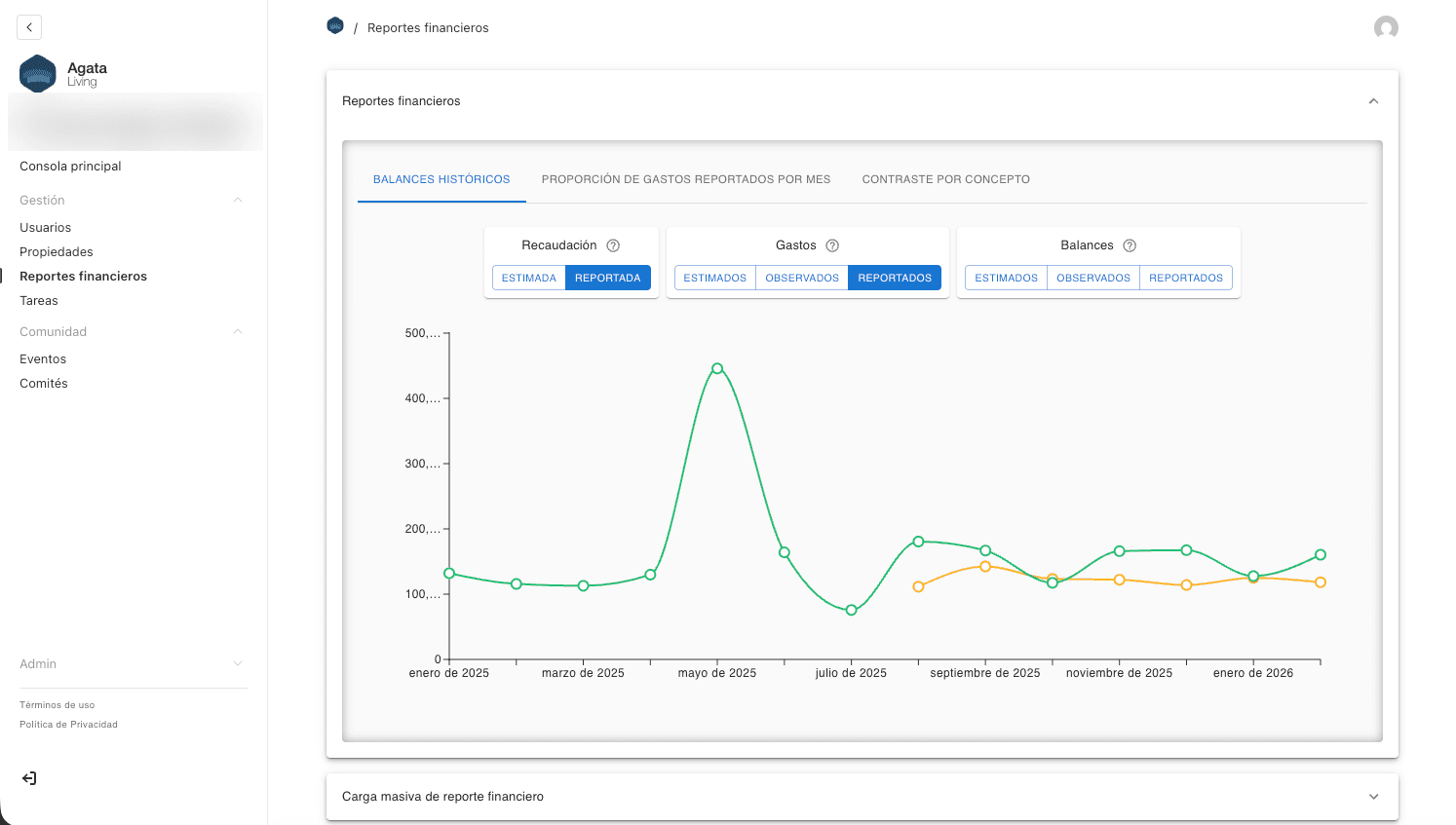Viewport: 1456px width, 825px height.
Task: Open the user avatar at top right
Action: pyautogui.click(x=1385, y=27)
